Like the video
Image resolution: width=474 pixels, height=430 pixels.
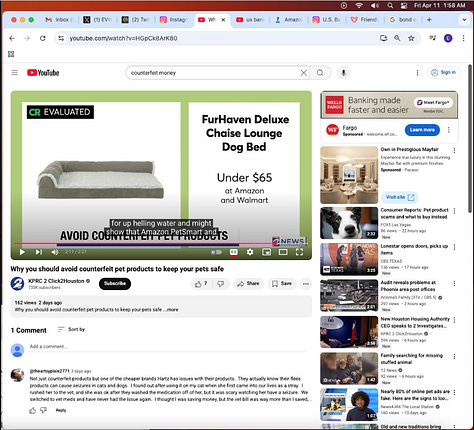tap(201, 284)
